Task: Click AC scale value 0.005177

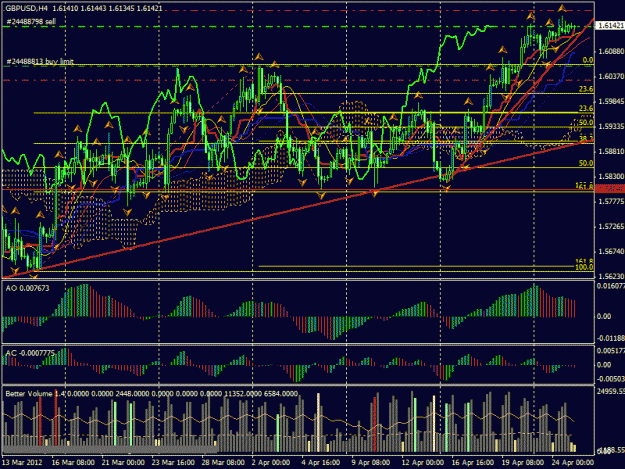Action: pyautogui.click(x=611, y=351)
